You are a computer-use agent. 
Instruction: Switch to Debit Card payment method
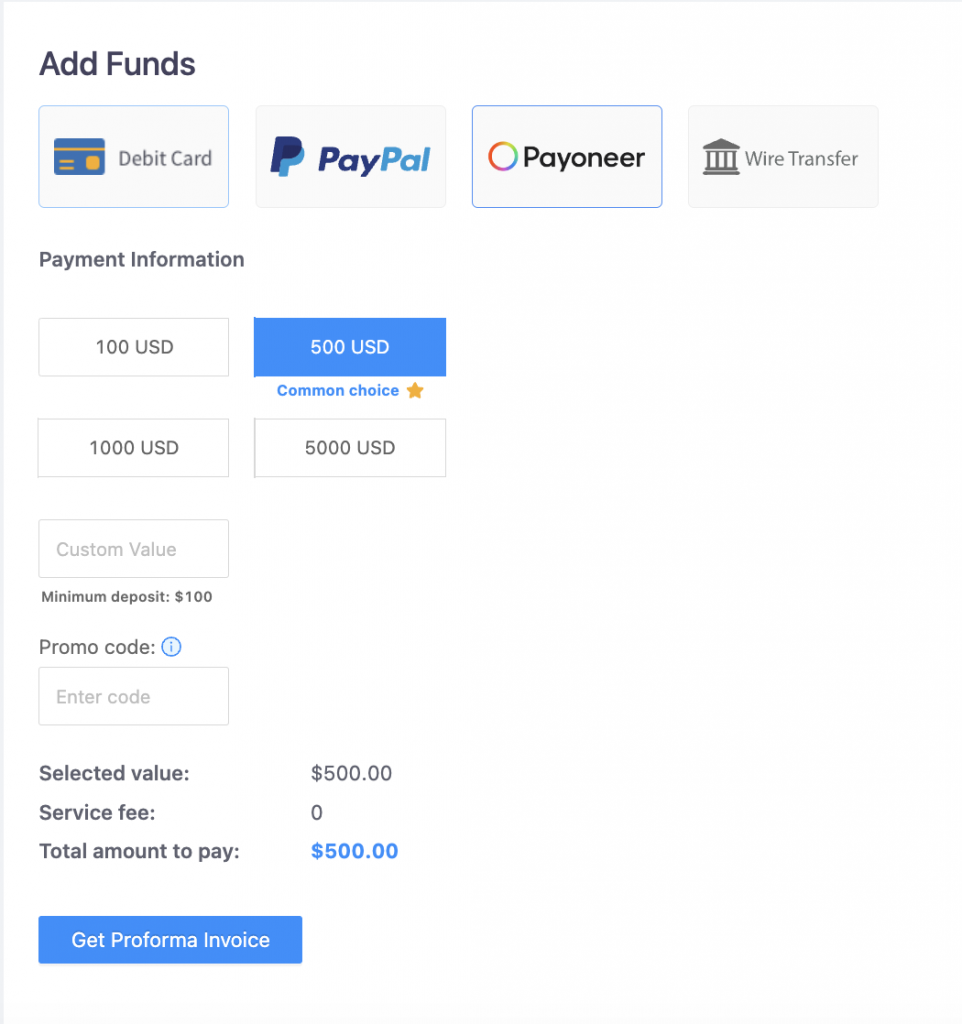pos(165,158)
